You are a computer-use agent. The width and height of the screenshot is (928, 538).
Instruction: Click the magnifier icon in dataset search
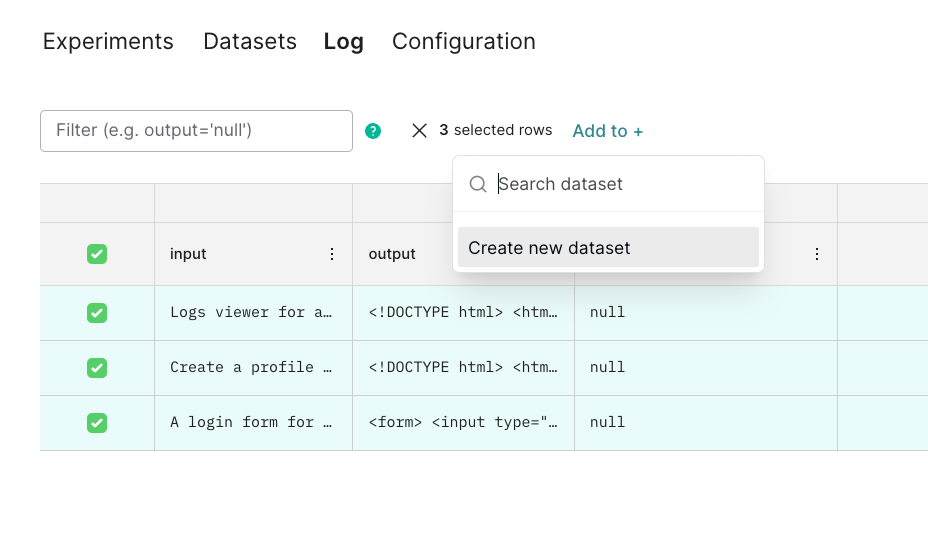(x=478, y=184)
